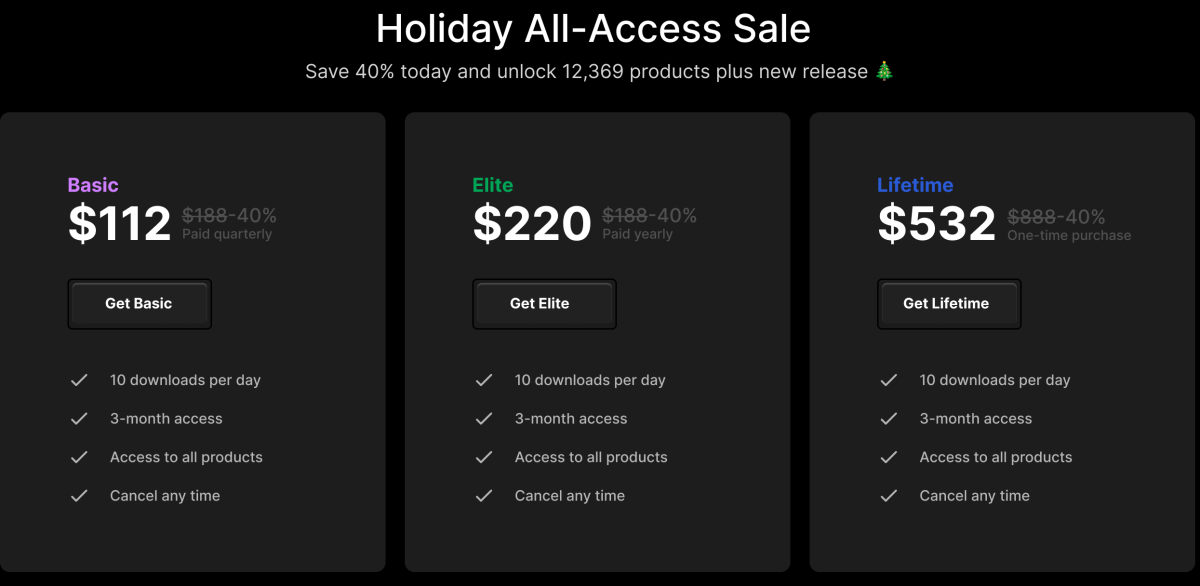Click the green Elite plan title
The height and width of the screenshot is (586, 1200).
tap(493, 185)
